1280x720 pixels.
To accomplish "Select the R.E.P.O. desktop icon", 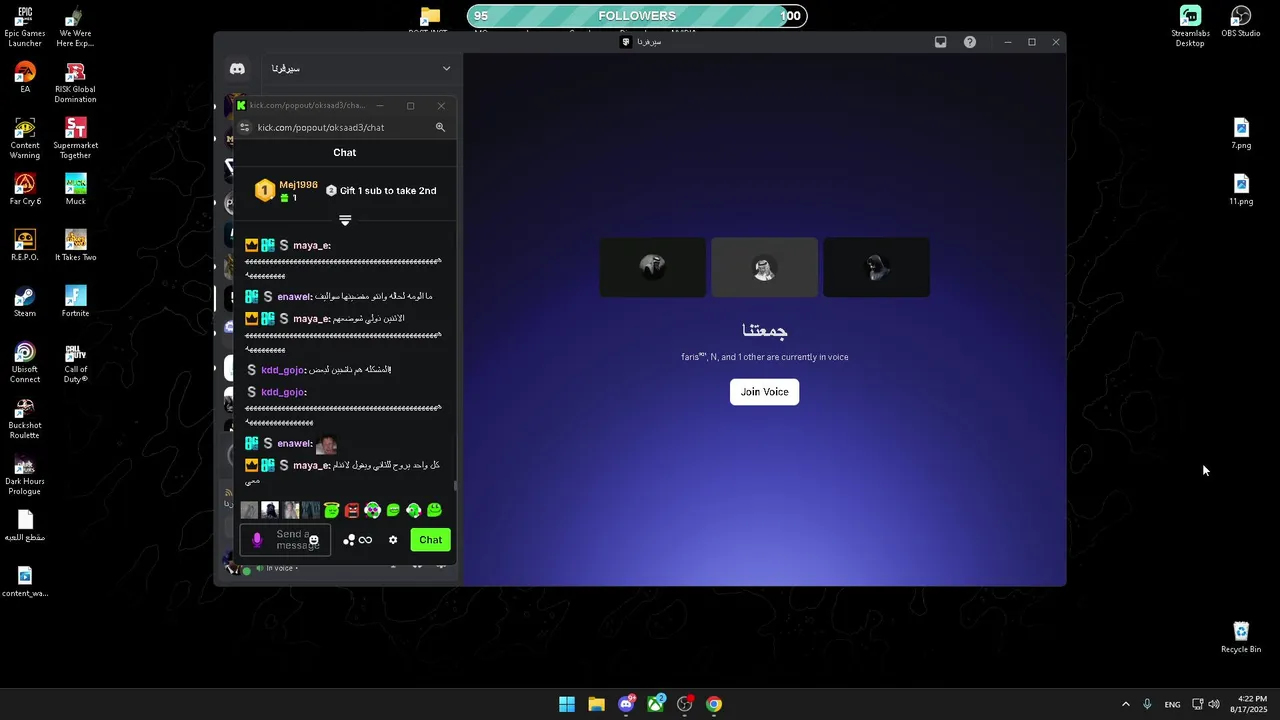I will [x=25, y=246].
